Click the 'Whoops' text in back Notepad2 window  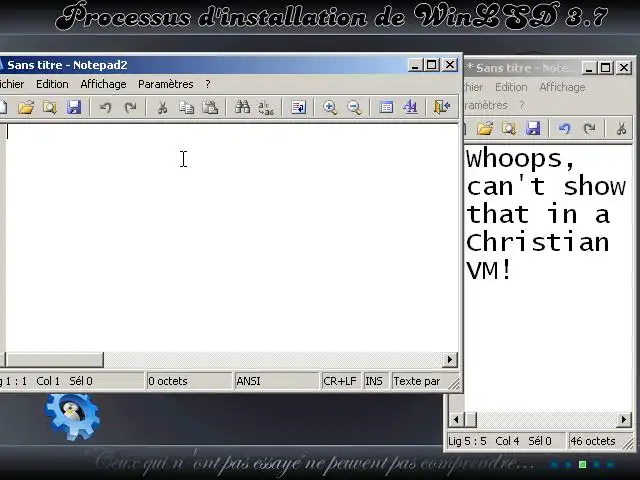pos(520,158)
